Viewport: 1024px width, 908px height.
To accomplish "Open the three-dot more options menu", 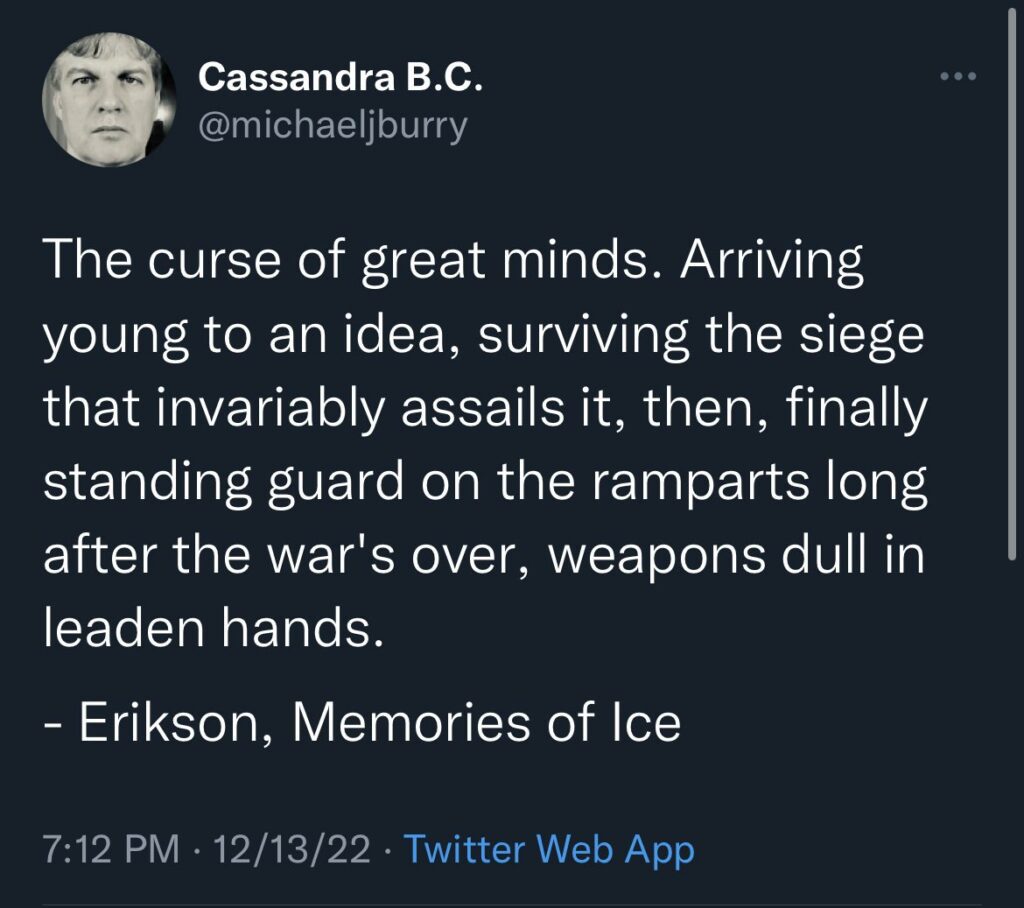I will click(x=960, y=77).
